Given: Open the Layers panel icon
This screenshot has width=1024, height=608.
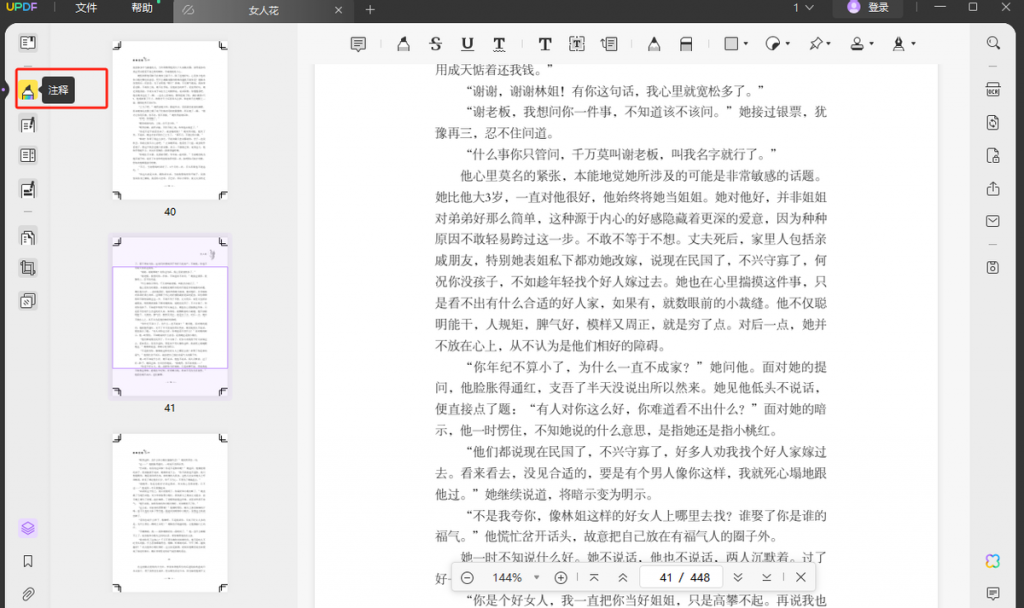Looking at the screenshot, I should 27,528.
